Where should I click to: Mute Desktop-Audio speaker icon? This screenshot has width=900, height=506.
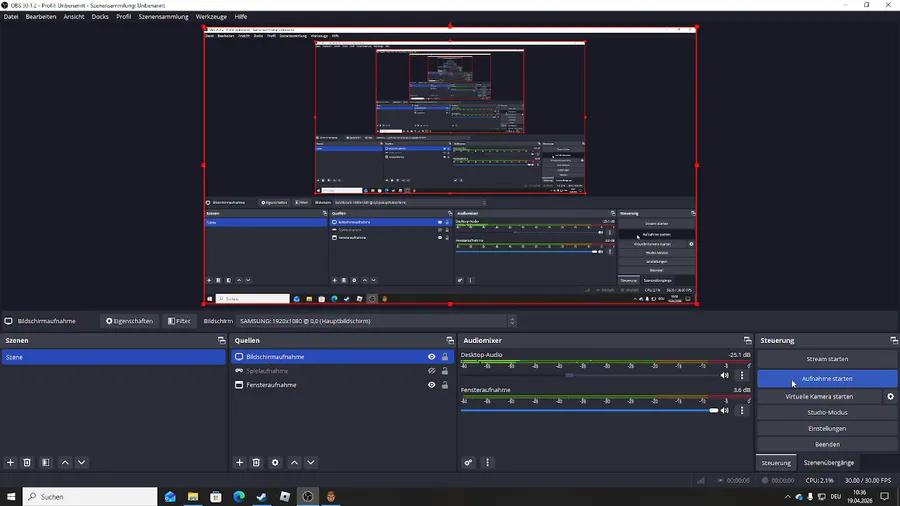pos(724,375)
